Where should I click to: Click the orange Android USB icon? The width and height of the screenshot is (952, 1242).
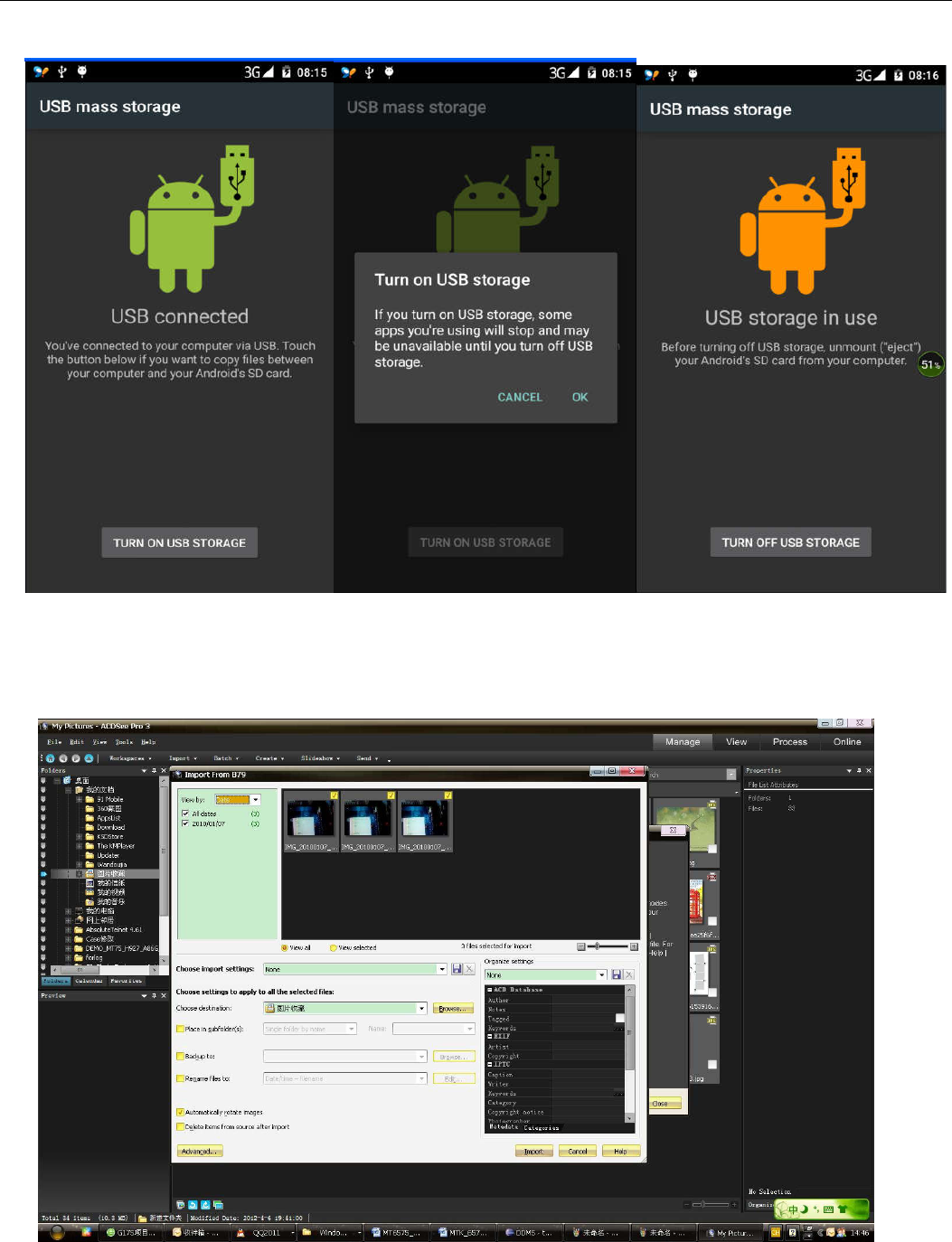tap(802, 221)
